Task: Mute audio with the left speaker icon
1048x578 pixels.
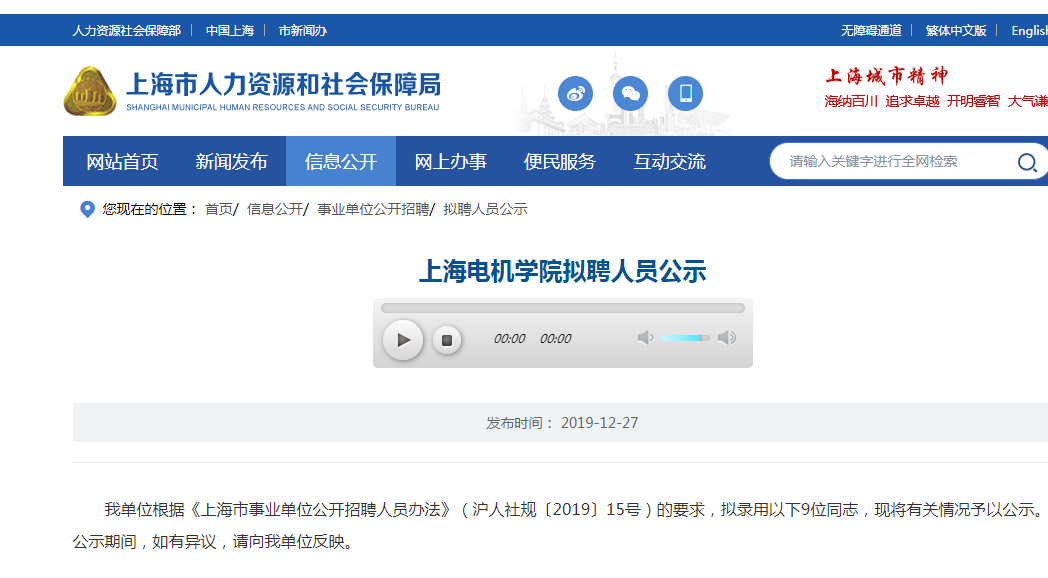Action: pos(645,338)
